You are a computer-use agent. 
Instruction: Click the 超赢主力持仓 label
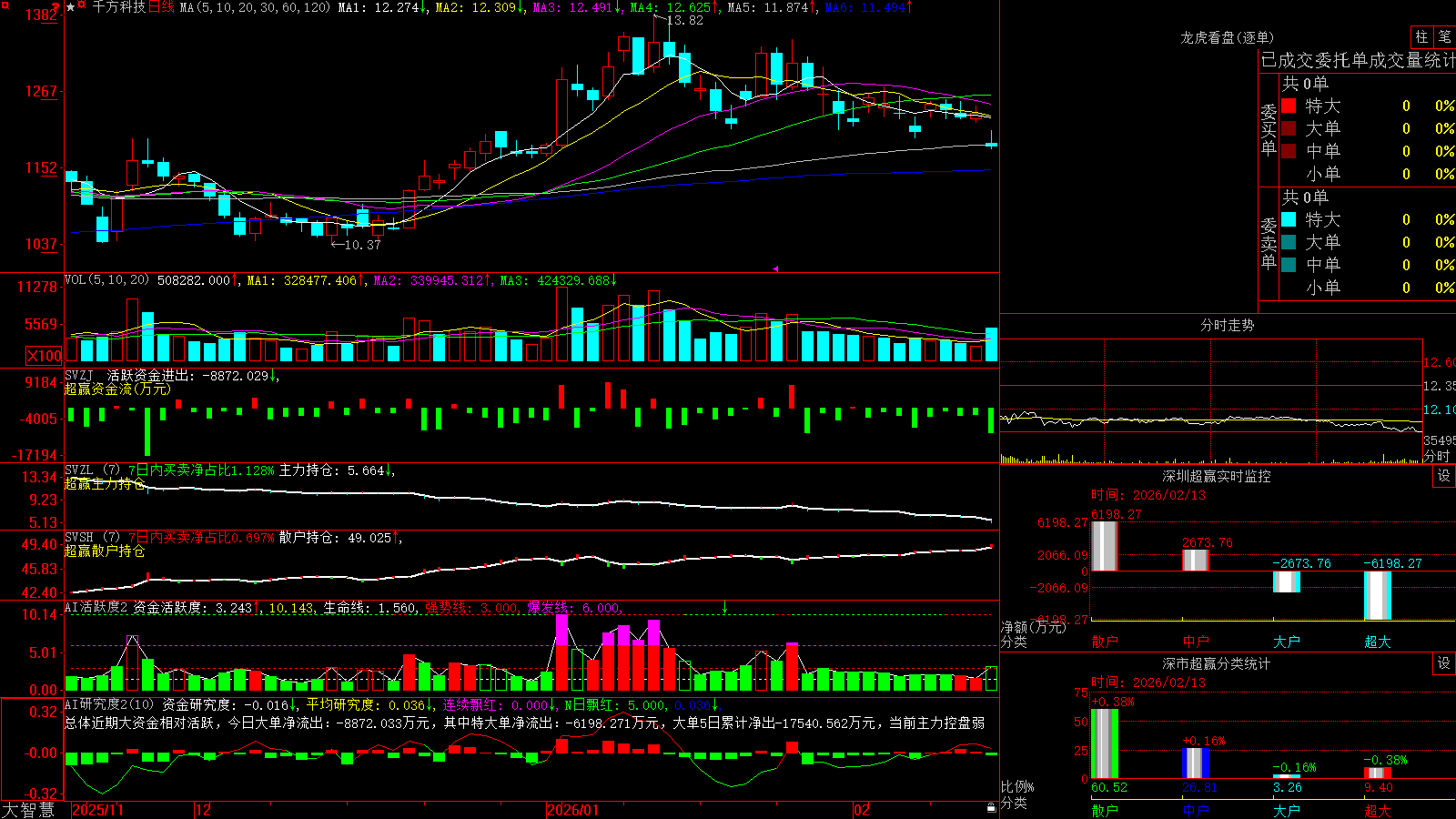tap(104, 484)
